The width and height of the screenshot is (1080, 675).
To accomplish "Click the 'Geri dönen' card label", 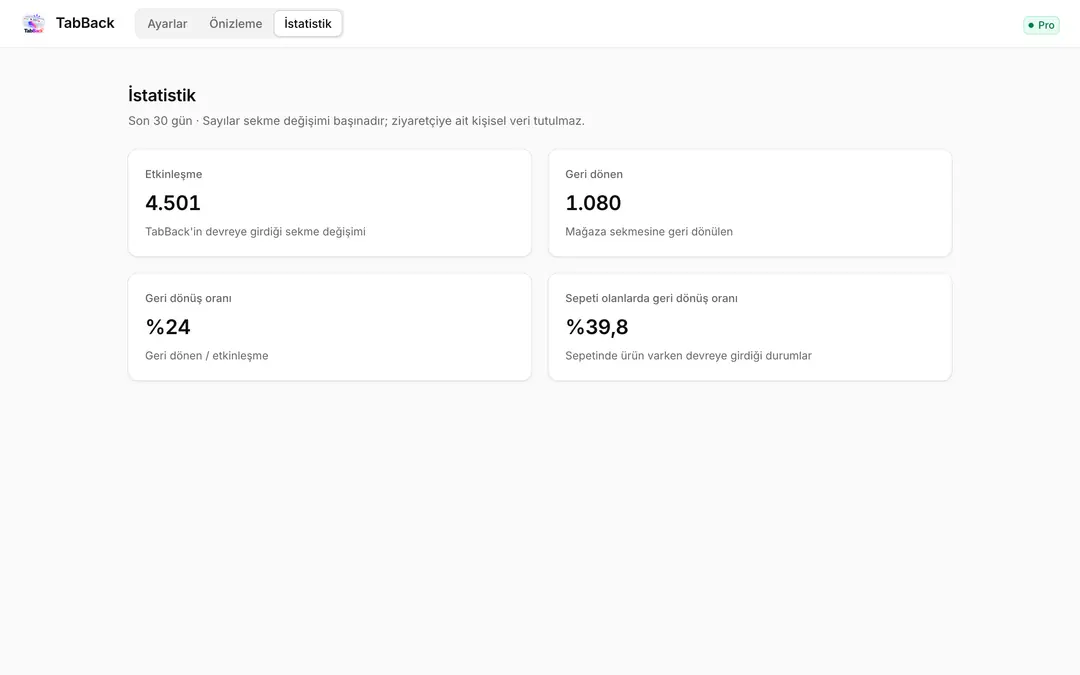I will [x=594, y=174].
